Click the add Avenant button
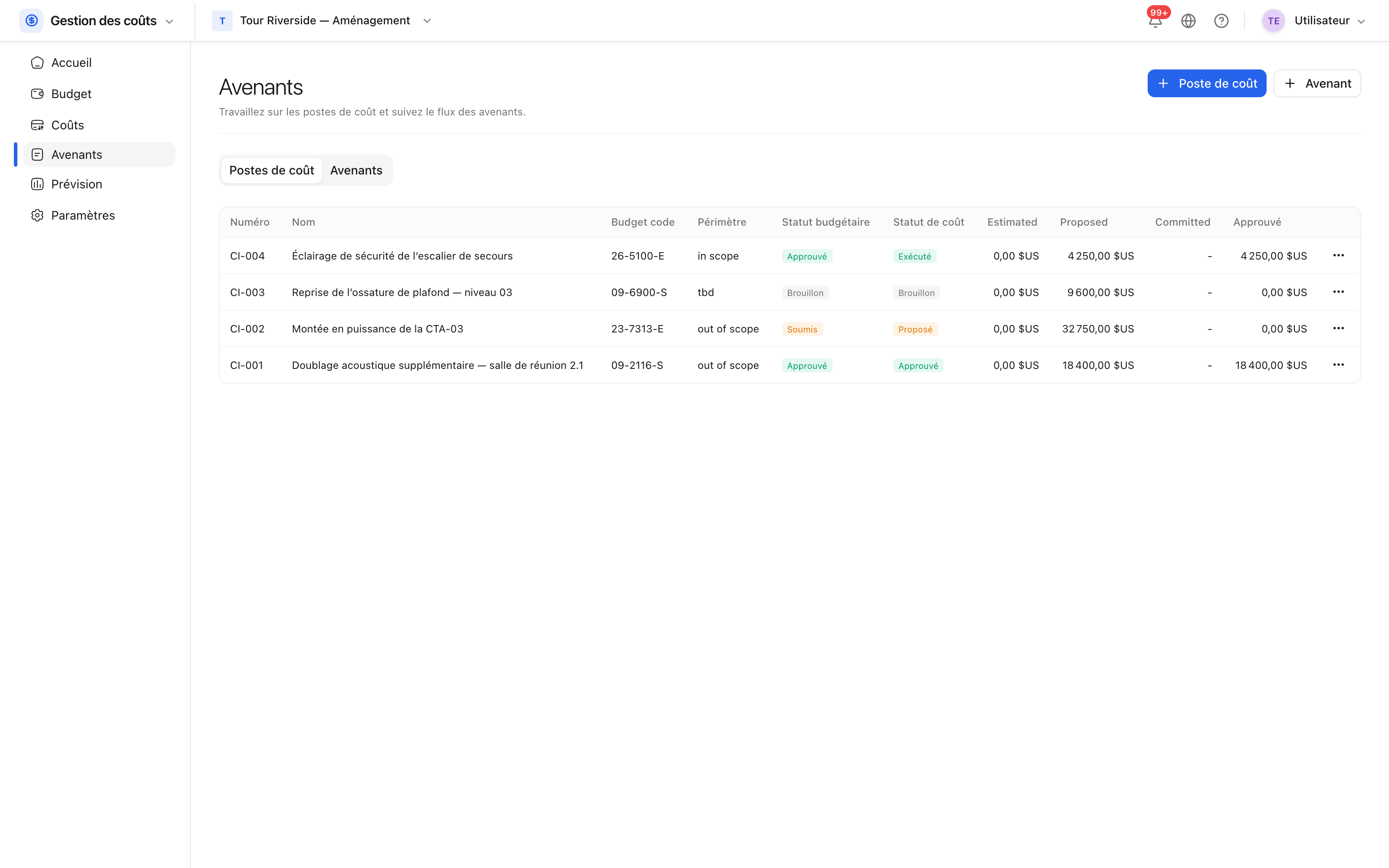The width and height of the screenshot is (1389, 868). pyautogui.click(x=1317, y=83)
